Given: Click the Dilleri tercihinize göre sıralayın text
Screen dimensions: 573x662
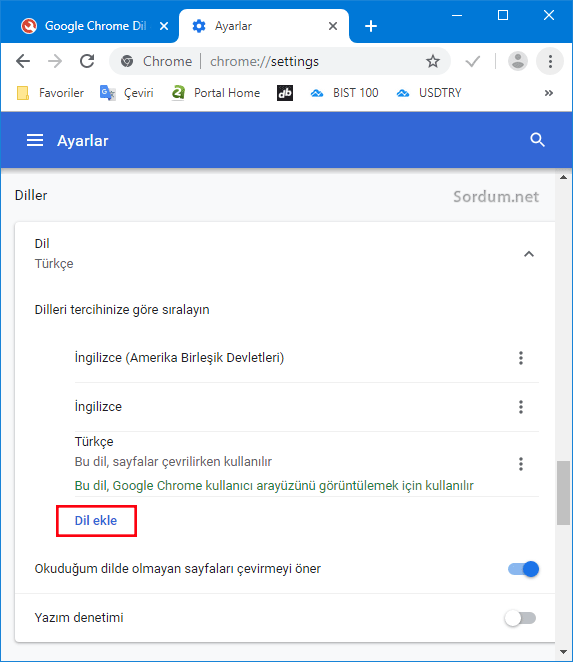Looking at the screenshot, I should pyautogui.click(x=122, y=310).
